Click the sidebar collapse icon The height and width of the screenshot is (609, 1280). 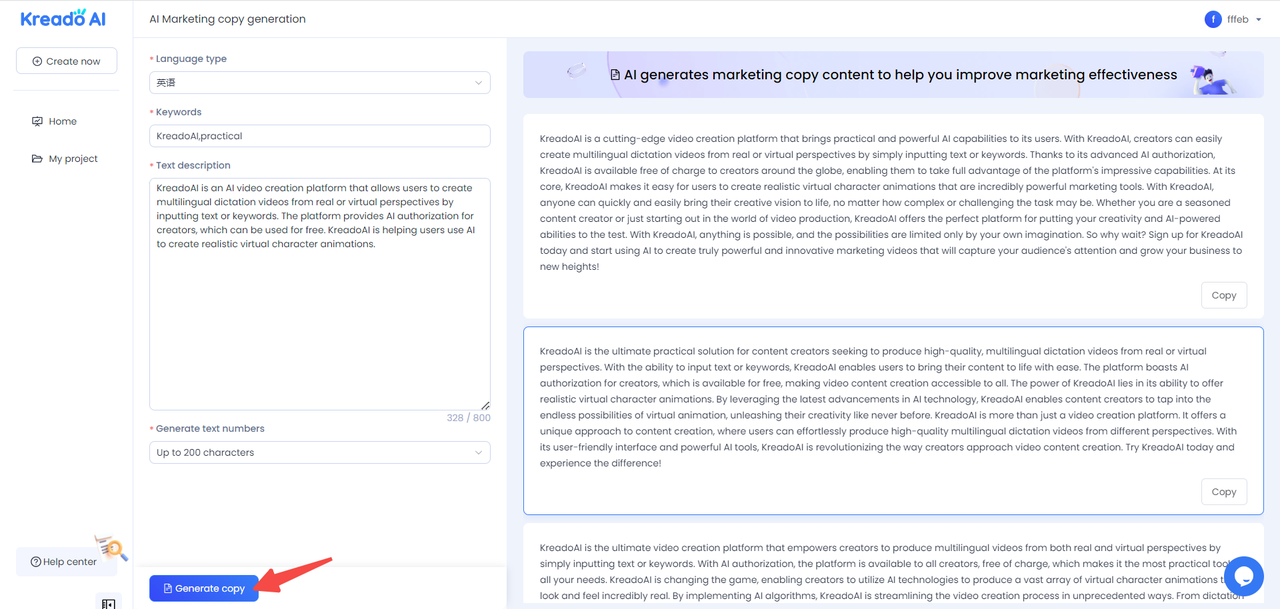[109, 603]
